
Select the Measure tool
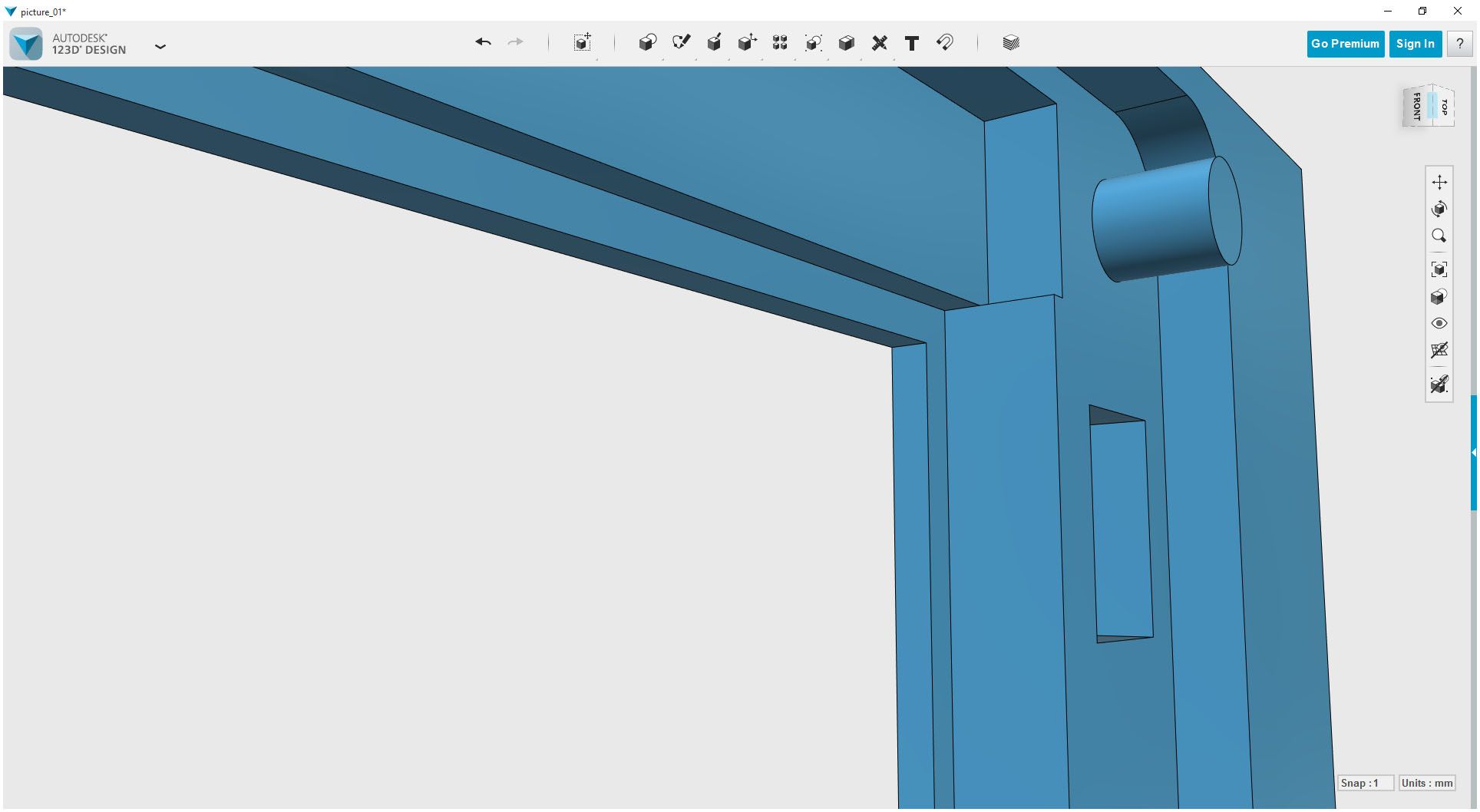(880, 44)
